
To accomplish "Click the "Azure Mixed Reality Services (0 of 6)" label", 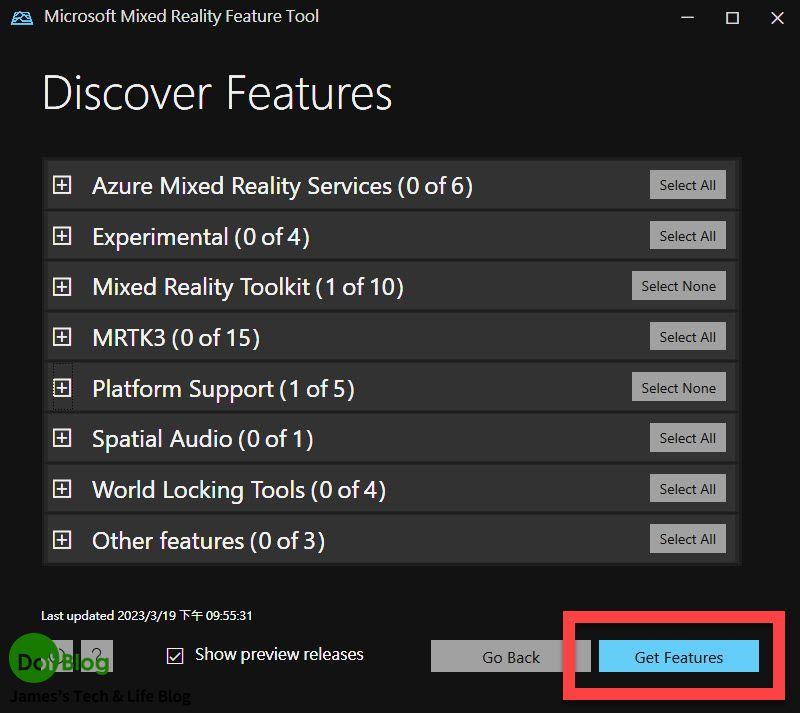I will pyautogui.click(x=282, y=186).
